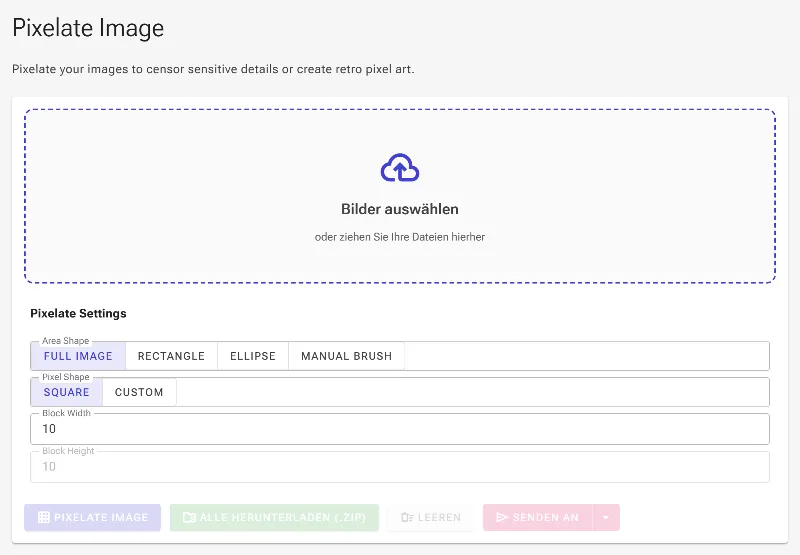Viewport: 800px width, 555px height.
Task: Click the Pixelate Settings heading
Action: pos(78,313)
